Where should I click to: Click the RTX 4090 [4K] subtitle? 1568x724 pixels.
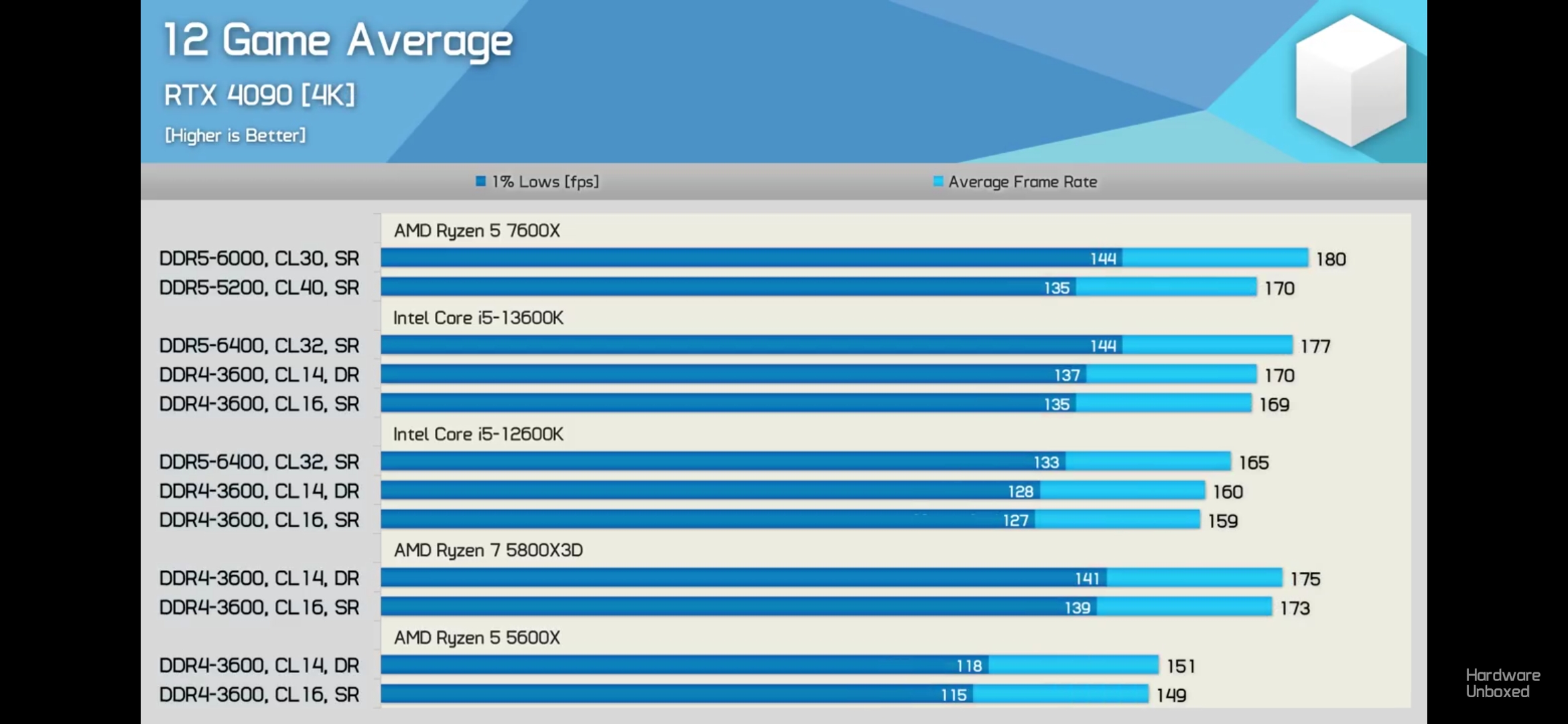(x=259, y=95)
